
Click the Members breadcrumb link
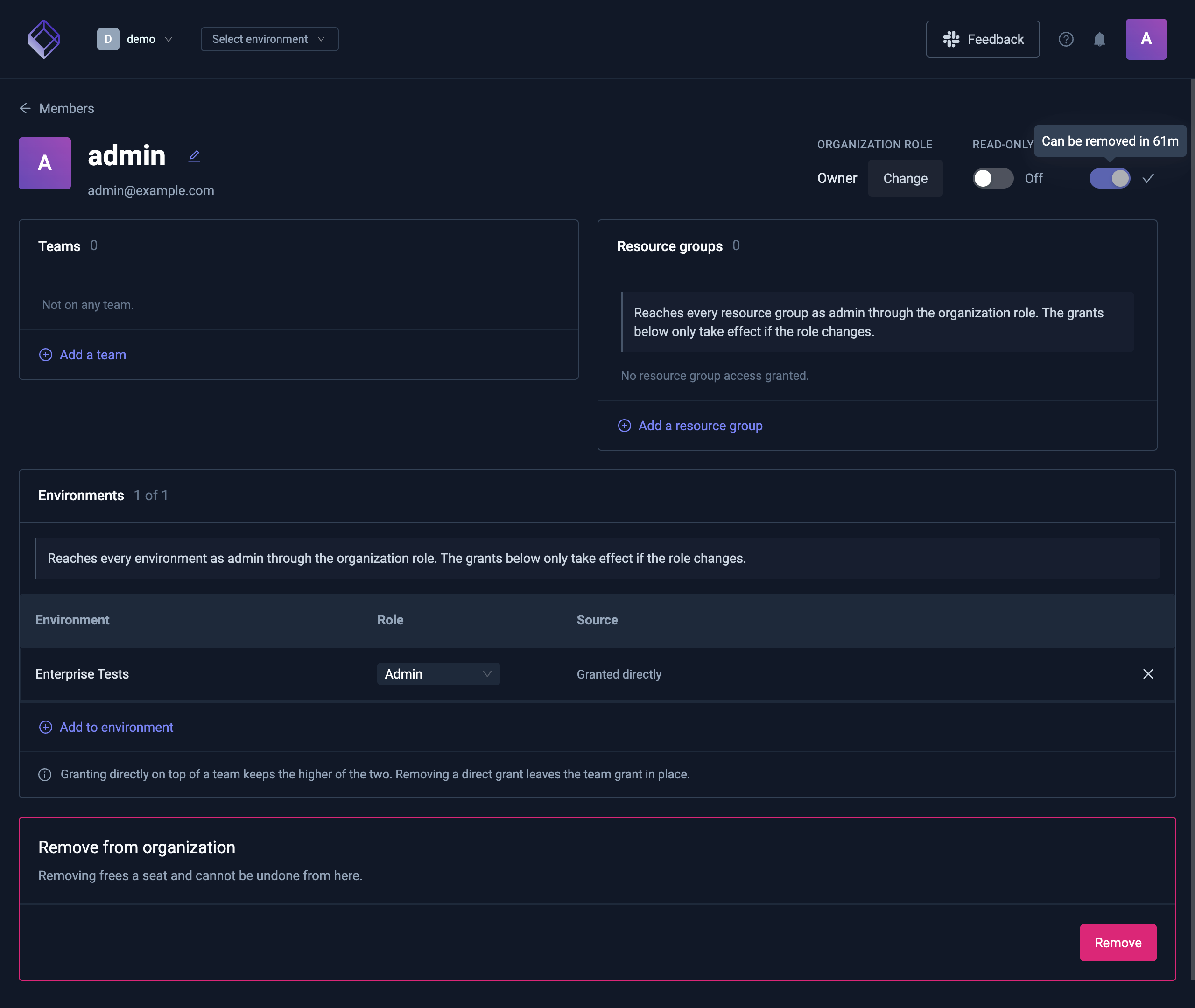point(66,109)
